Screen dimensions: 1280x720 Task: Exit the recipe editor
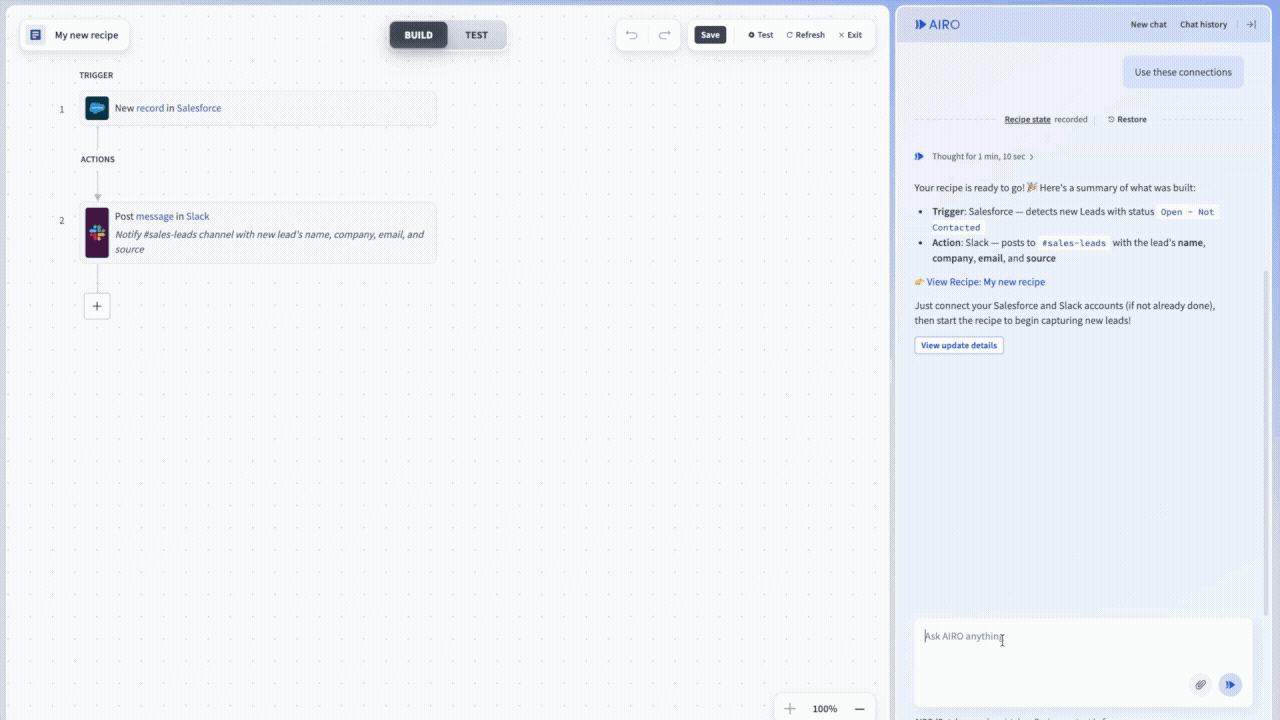tap(850, 35)
